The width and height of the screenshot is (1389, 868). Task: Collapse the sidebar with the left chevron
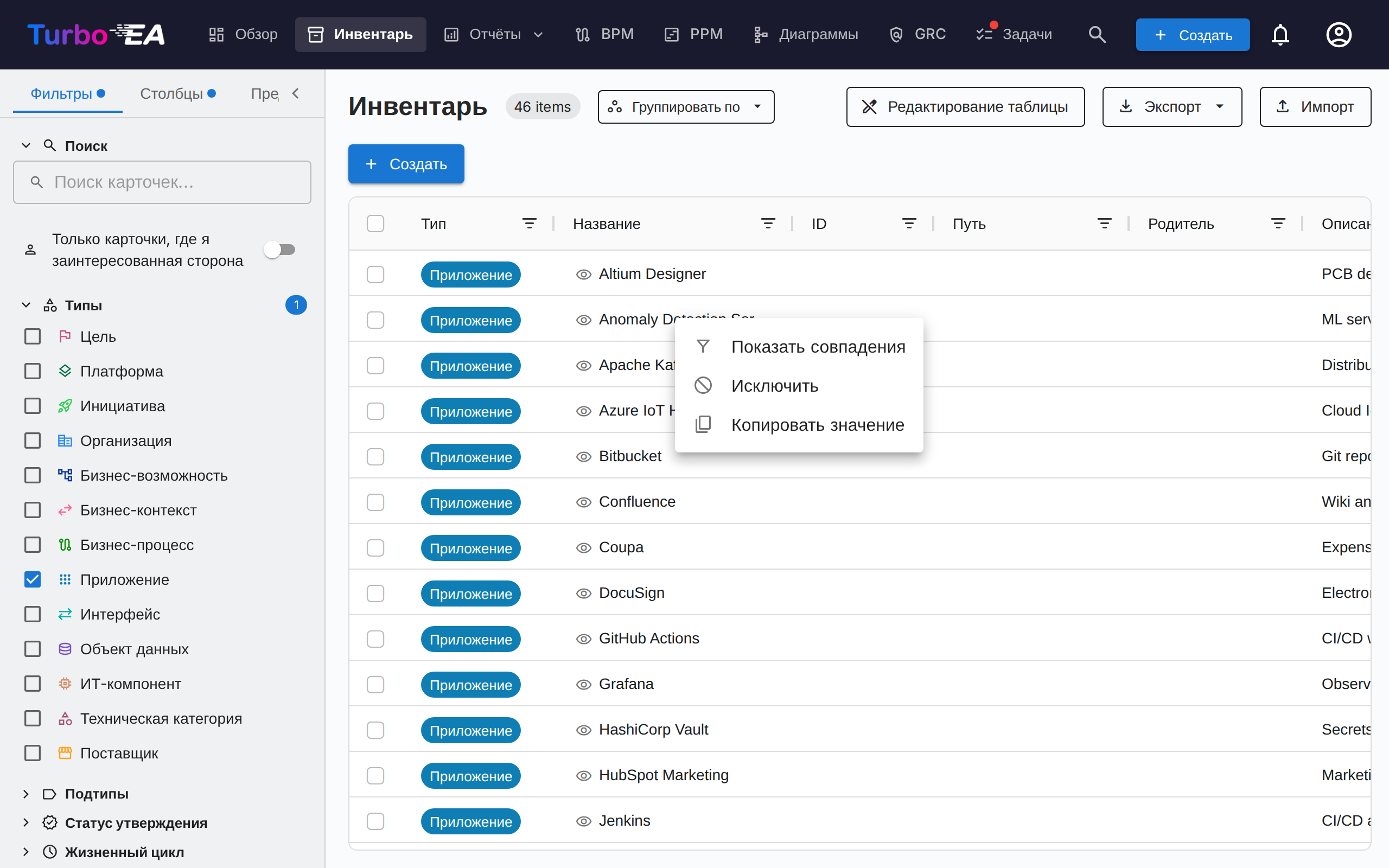click(x=296, y=93)
